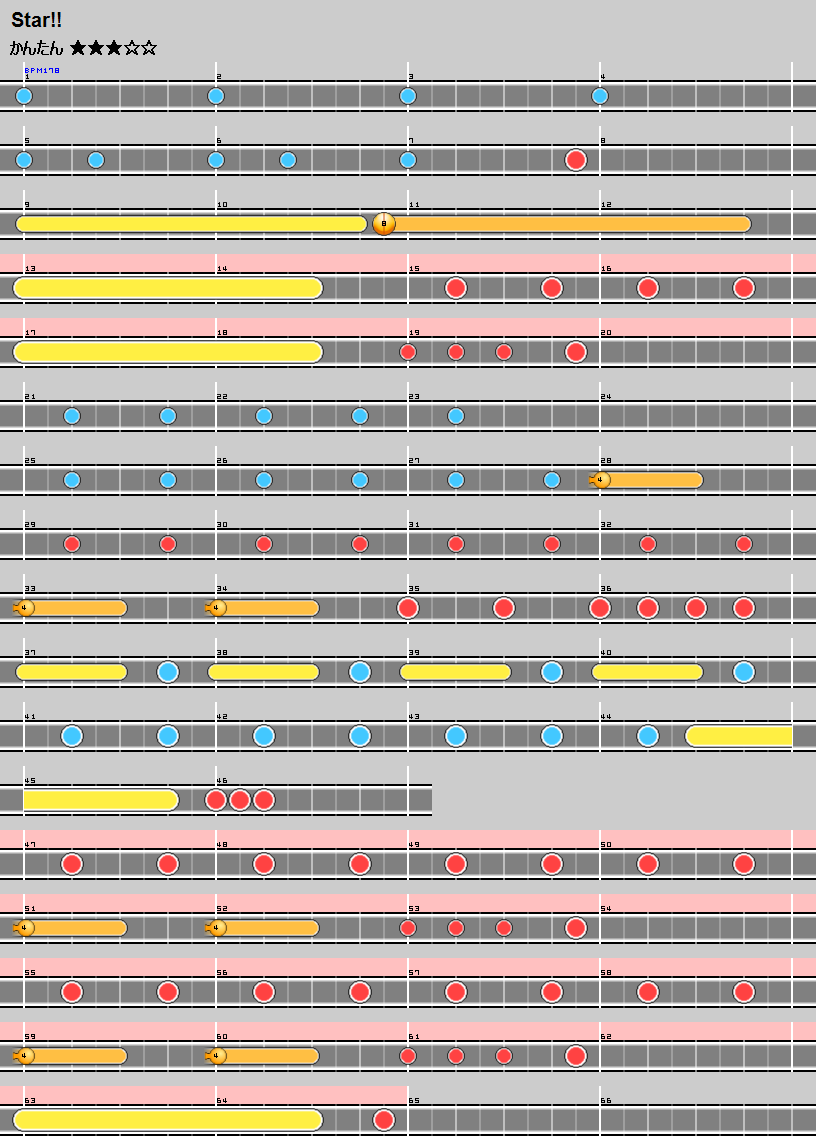Click the balloon note starting measure 33
Viewport: 816px width, 1136px height.
click(26, 608)
